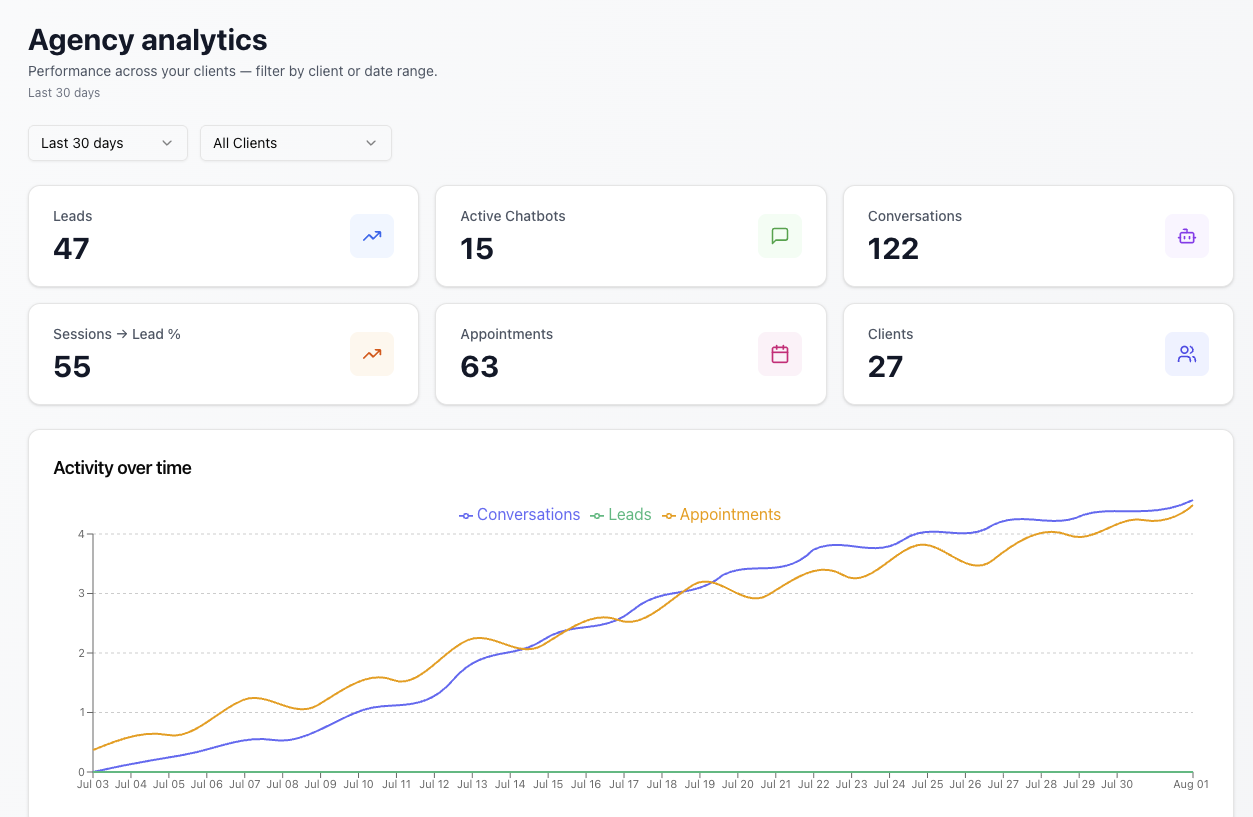The image size is (1253, 817).
Task: Click the Clients users icon
Action: click(1187, 354)
